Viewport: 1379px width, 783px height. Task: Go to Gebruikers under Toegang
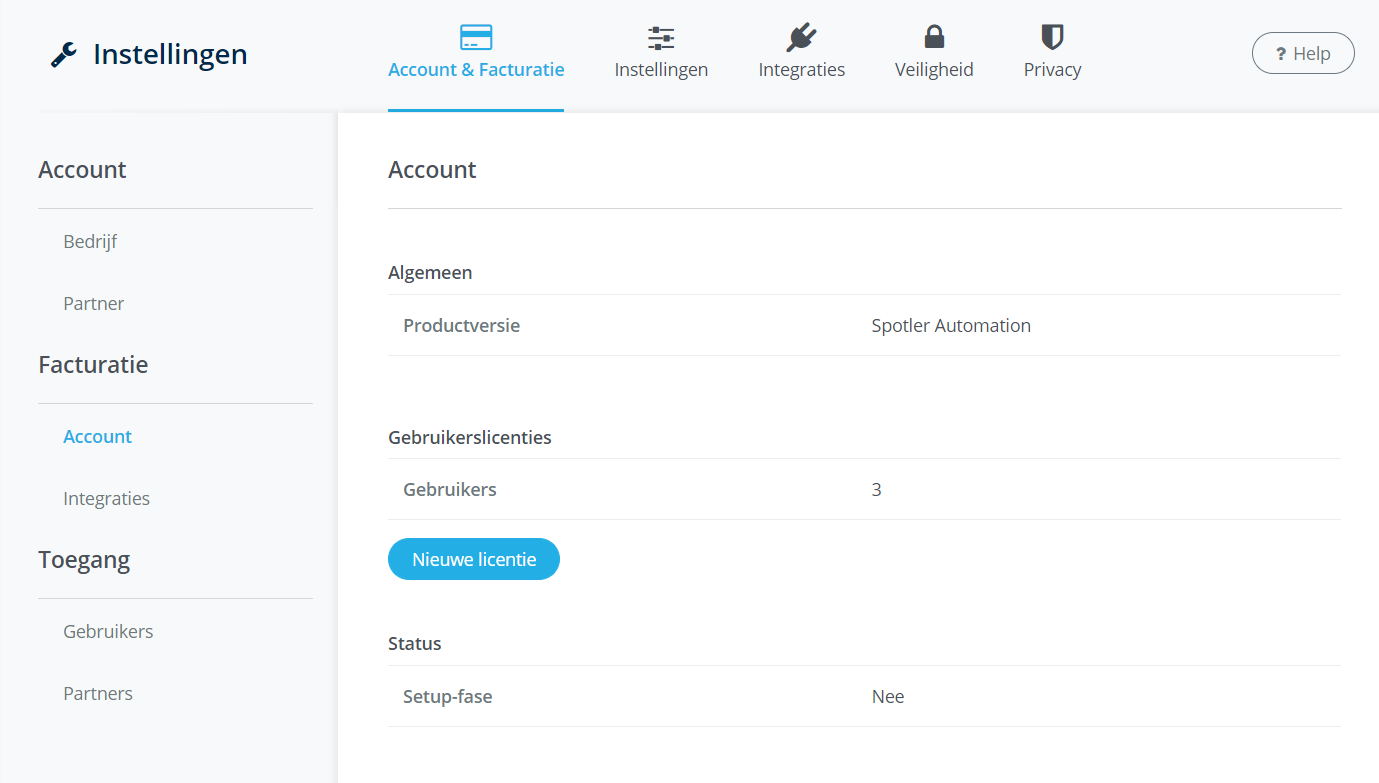coord(108,632)
